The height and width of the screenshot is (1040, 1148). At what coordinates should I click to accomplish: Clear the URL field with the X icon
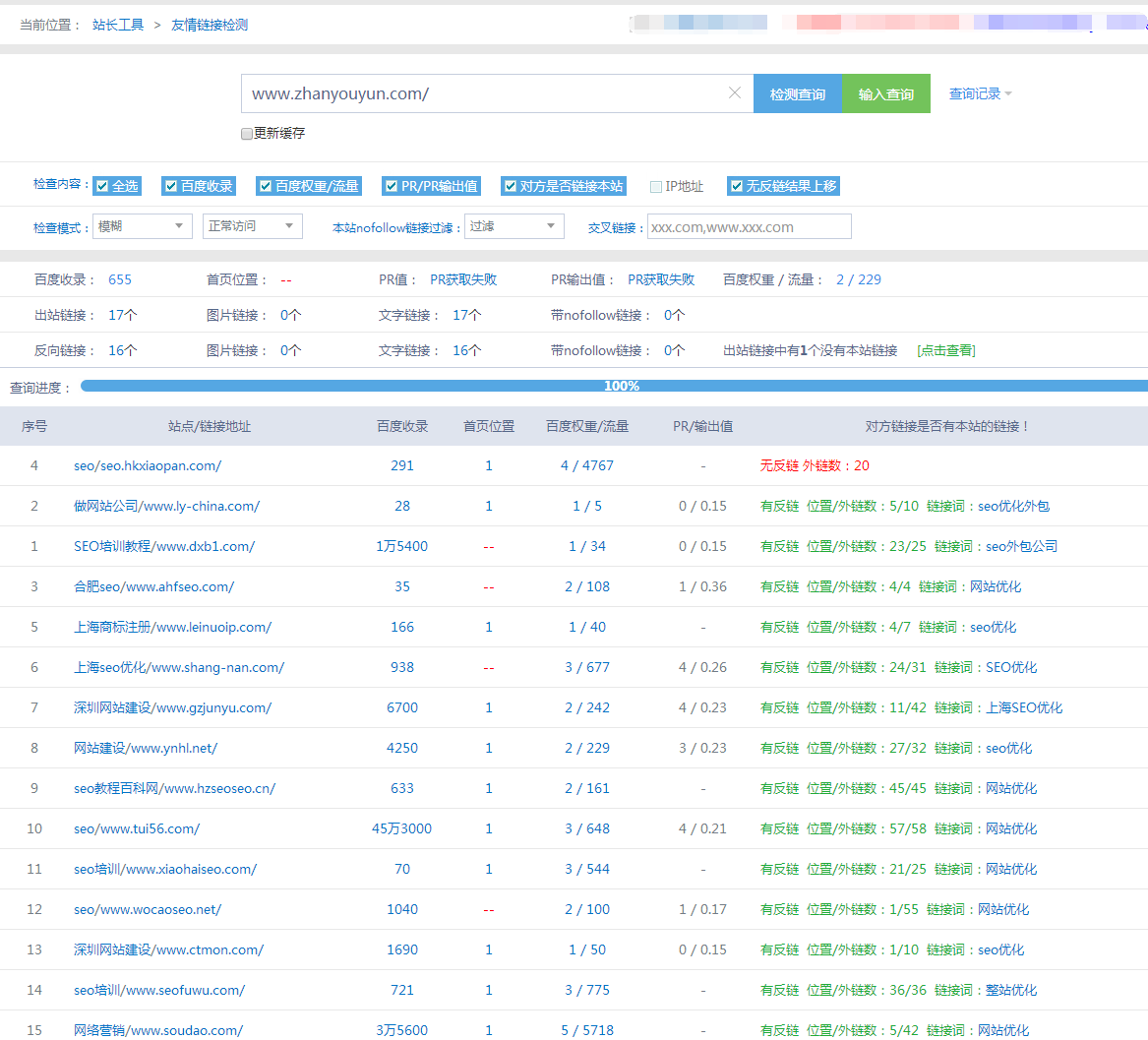[734, 93]
